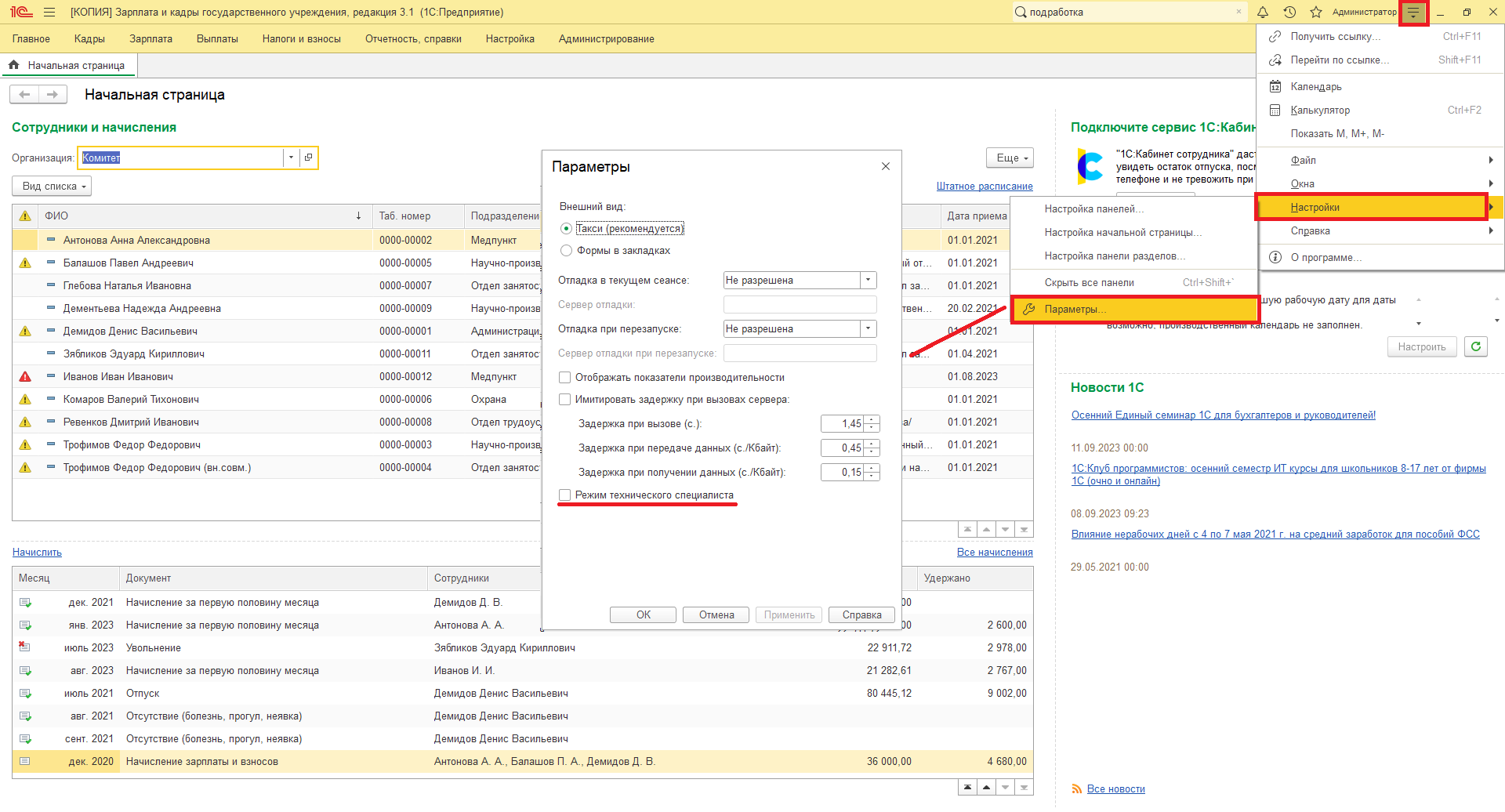Click the search field containing подработка
This screenshot has height=812, width=1505.
[x=1129, y=12]
